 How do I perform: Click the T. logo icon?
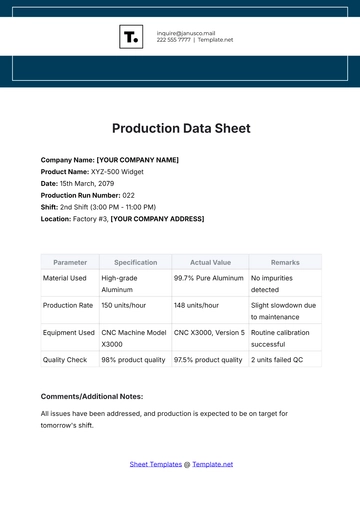point(131,37)
